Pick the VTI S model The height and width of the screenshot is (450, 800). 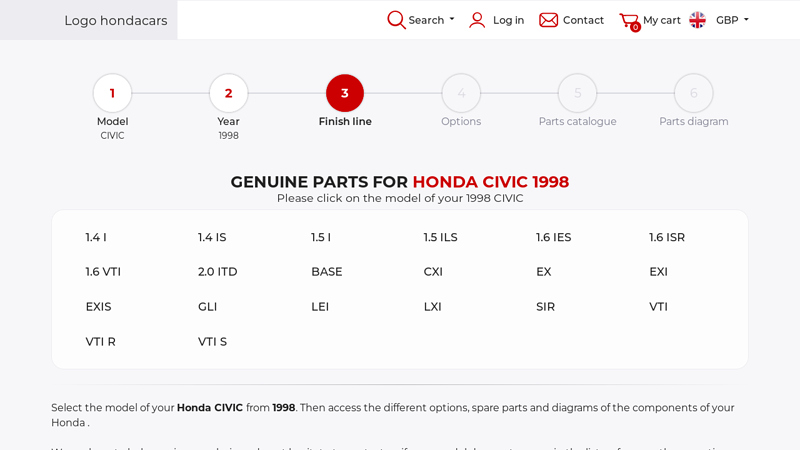pyautogui.click(x=212, y=342)
